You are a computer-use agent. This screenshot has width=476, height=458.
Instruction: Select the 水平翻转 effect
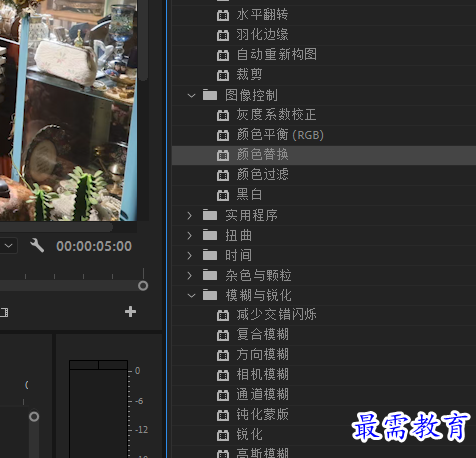tap(262, 15)
